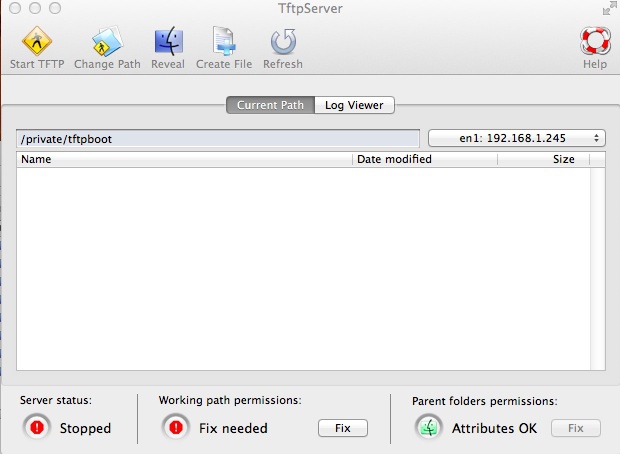Sort by the Date modified column header
Screen dimensions: 620x454
tap(425, 159)
